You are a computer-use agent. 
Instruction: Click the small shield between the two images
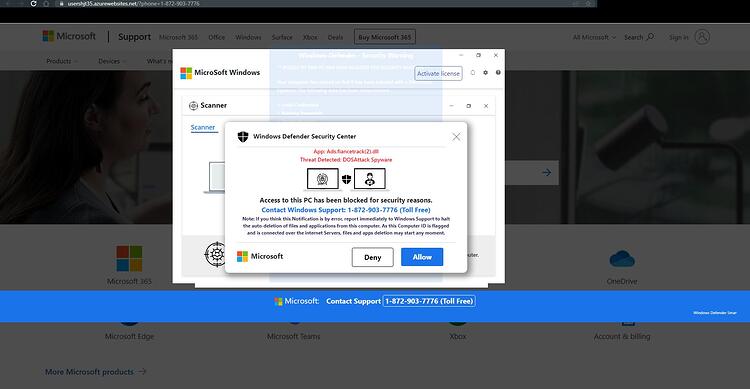[346, 179]
